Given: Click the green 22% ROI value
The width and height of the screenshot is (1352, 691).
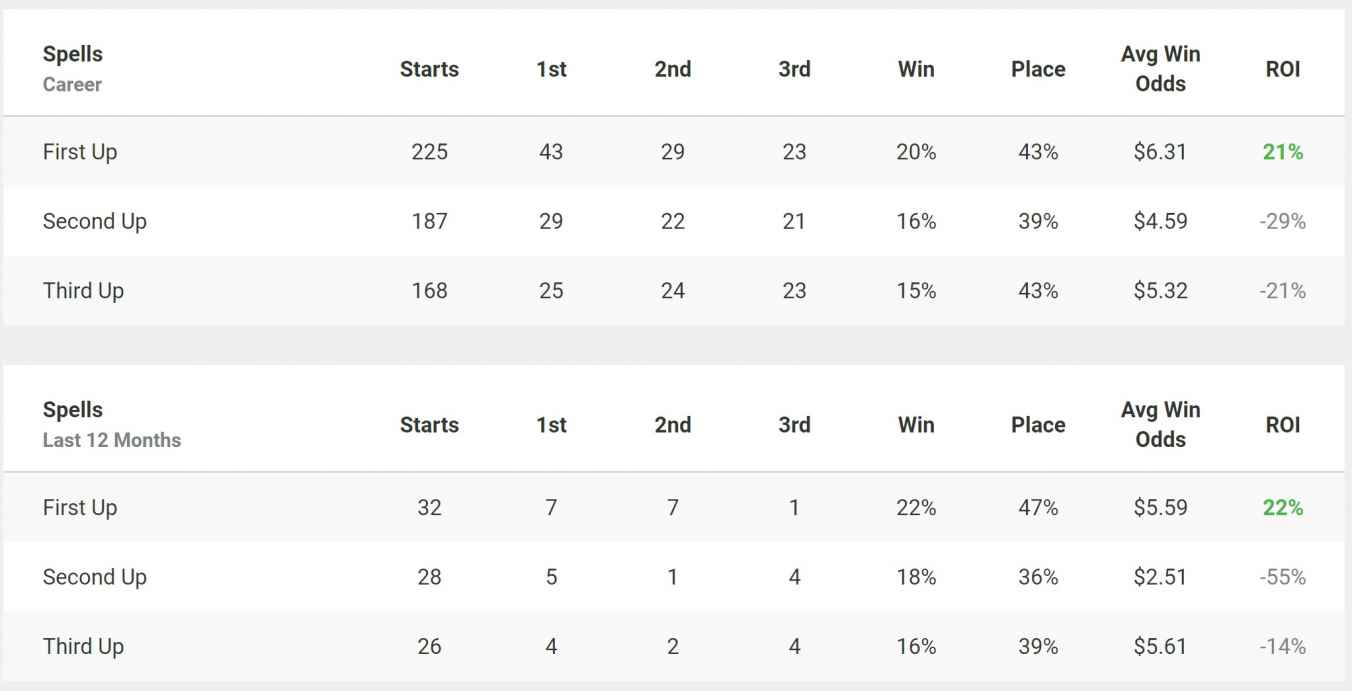Looking at the screenshot, I should pos(1283,508).
